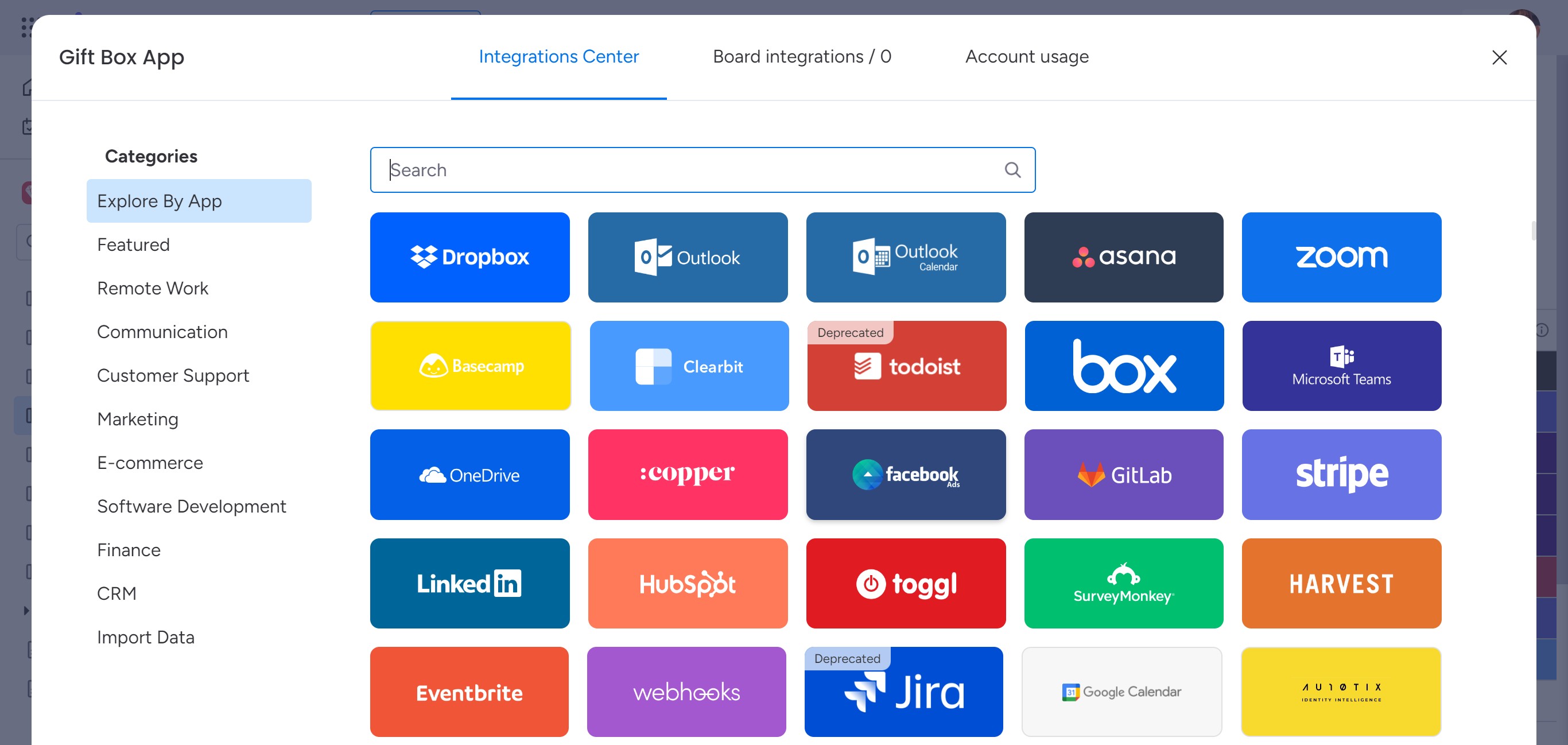
Task: Show the Import Data category
Action: point(145,637)
